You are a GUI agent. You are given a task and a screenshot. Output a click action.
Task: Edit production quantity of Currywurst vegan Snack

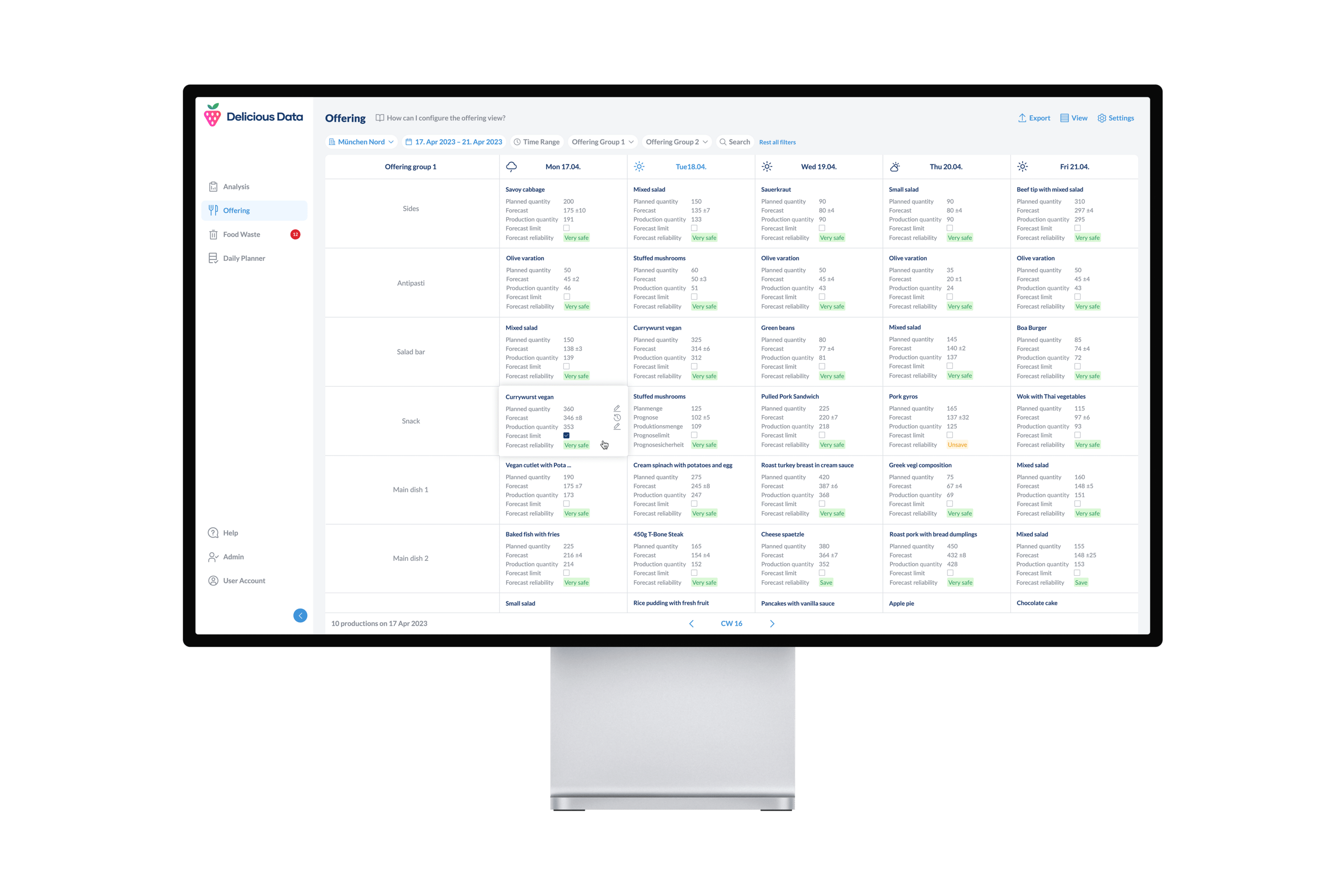(x=616, y=427)
